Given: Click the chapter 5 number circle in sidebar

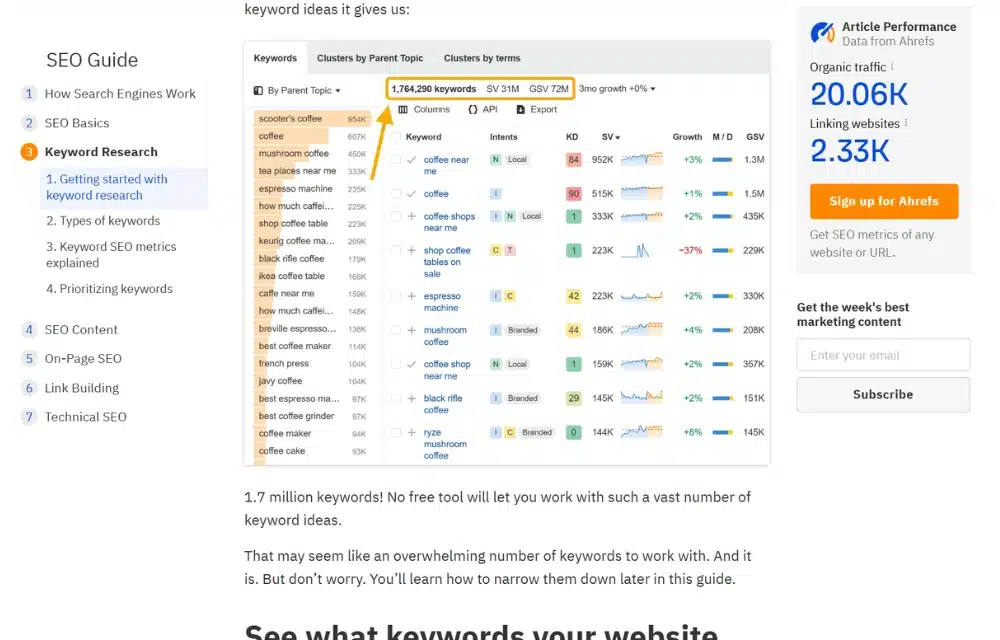Looking at the screenshot, I should click(x=29, y=358).
